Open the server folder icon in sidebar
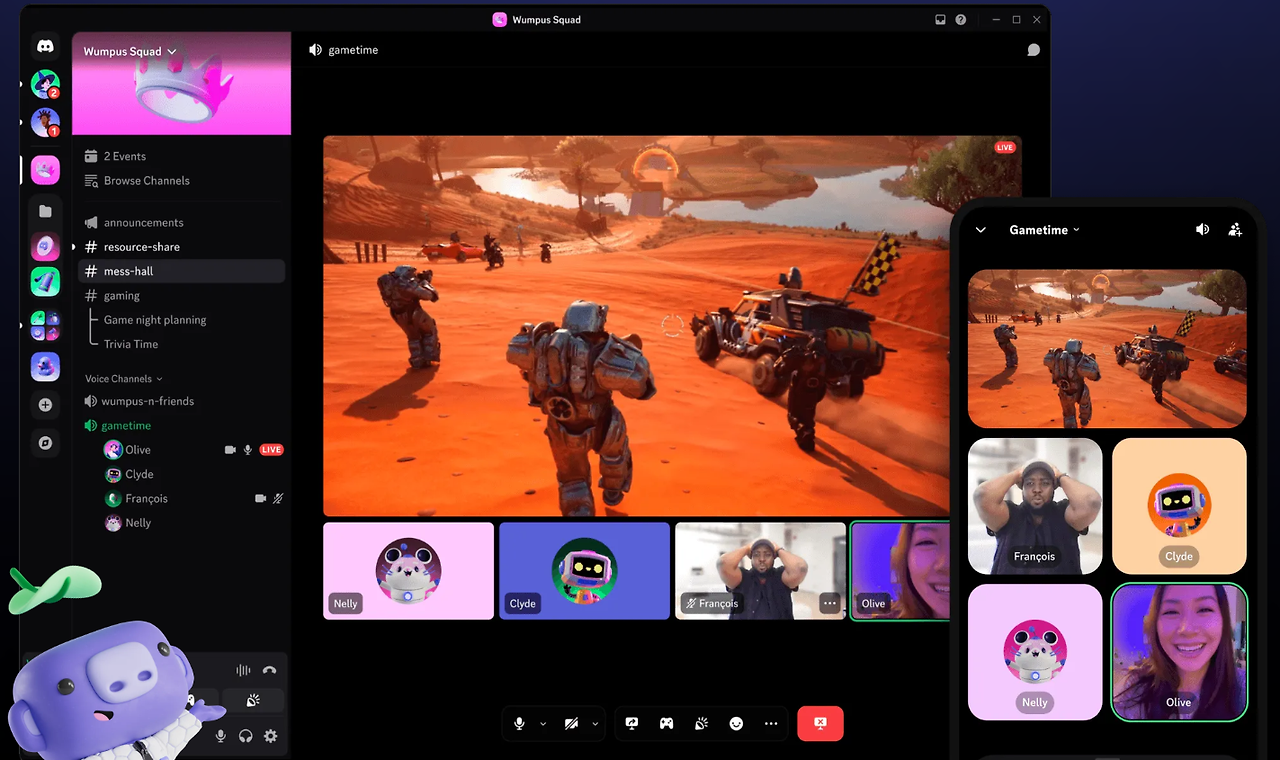 point(45,211)
